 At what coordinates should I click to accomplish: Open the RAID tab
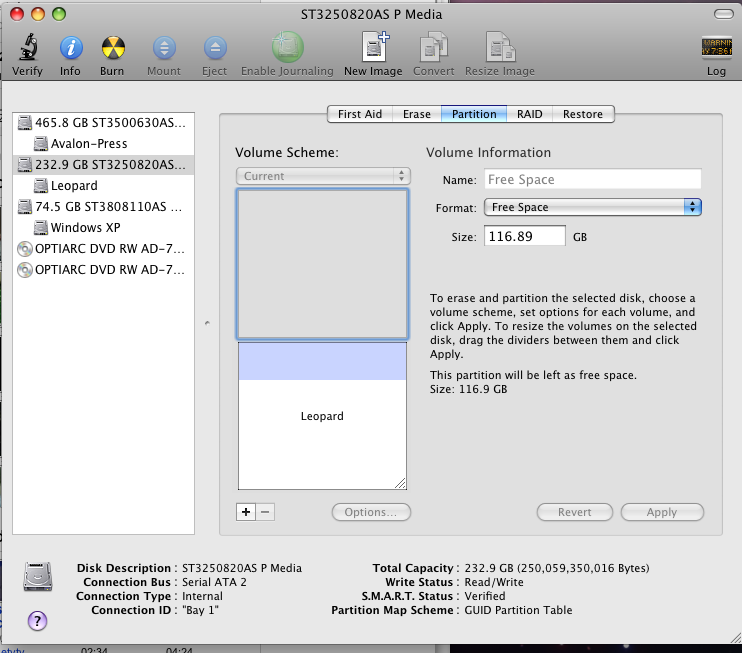tap(529, 114)
